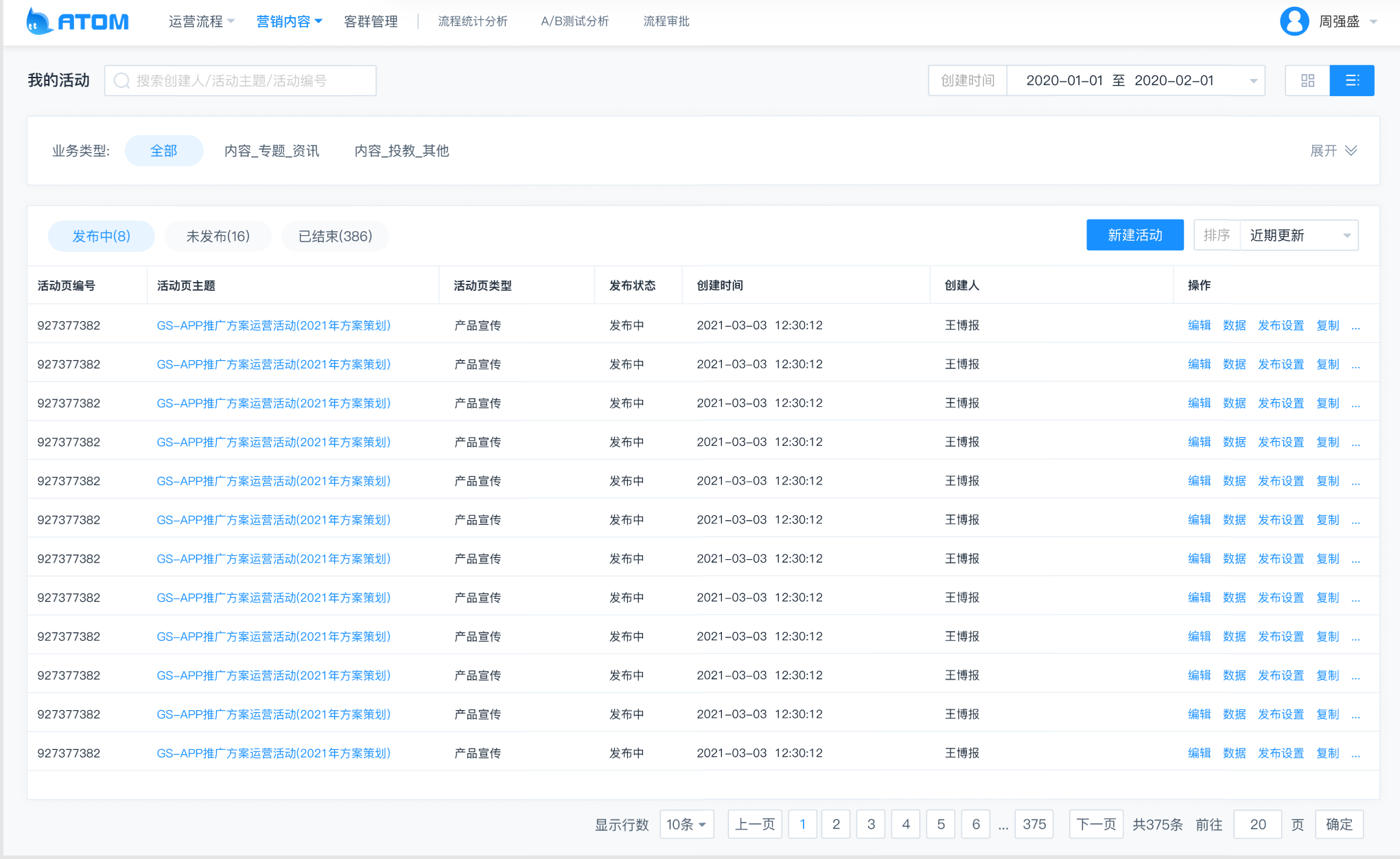
Task: Go to page 4
Action: click(x=906, y=824)
